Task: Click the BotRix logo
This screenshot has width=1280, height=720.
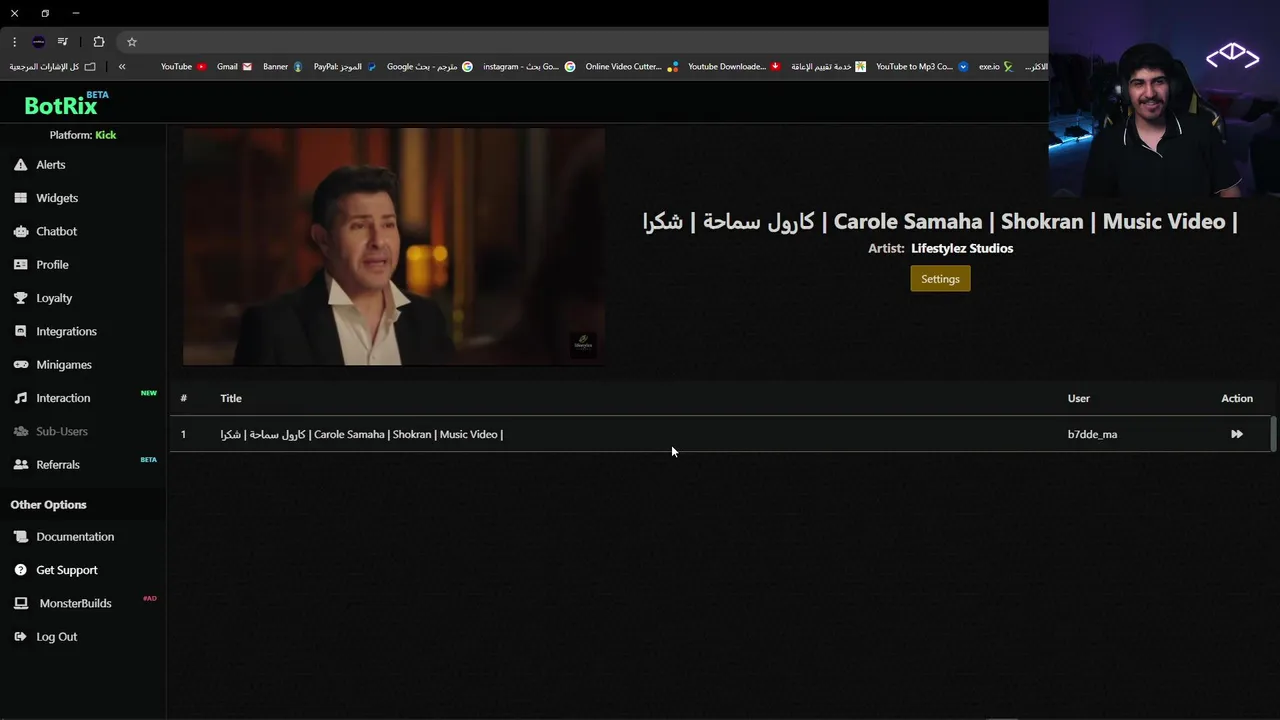Action: tap(61, 105)
